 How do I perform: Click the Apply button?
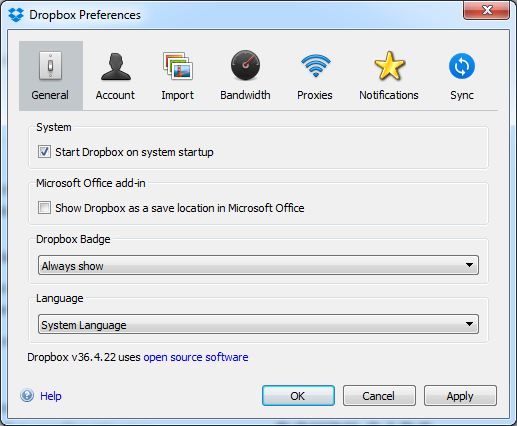pos(460,396)
